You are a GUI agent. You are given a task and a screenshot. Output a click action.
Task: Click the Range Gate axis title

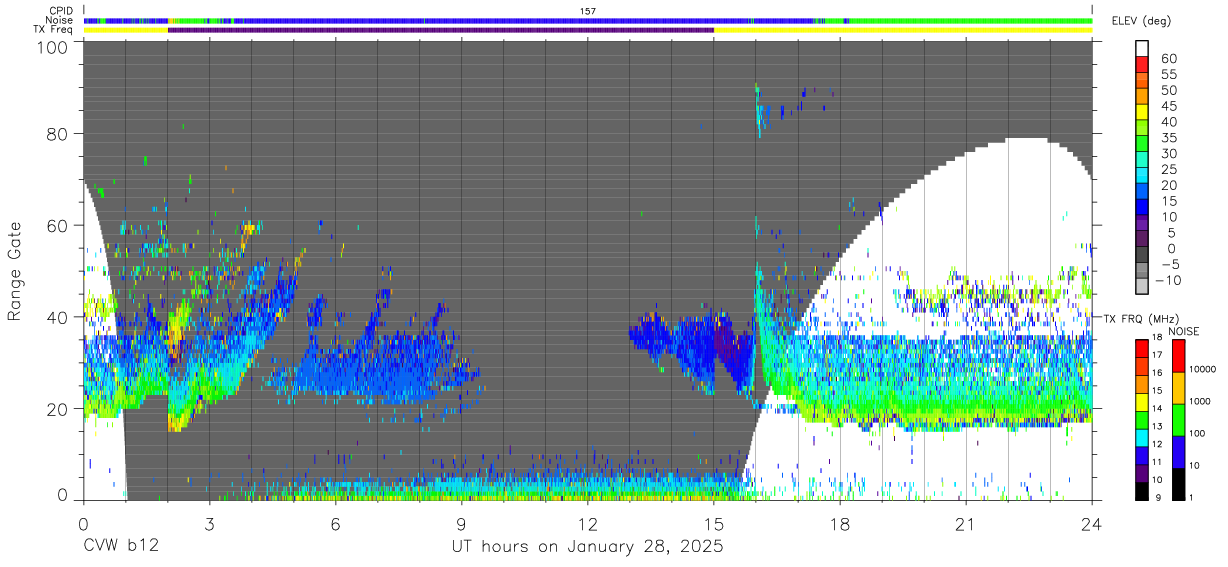click(15, 273)
